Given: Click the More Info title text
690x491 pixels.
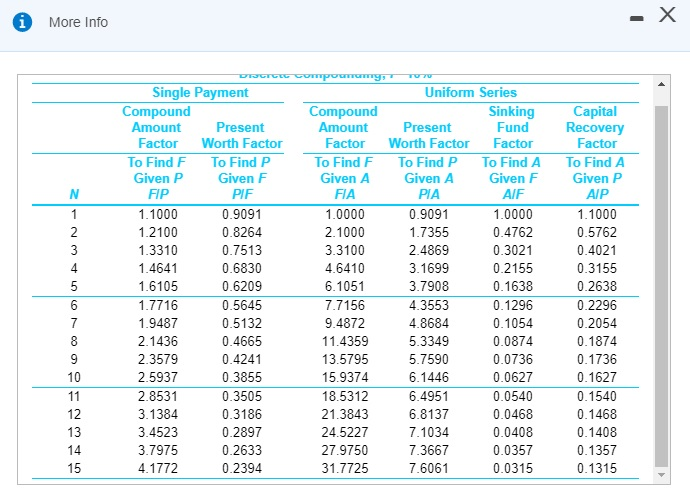Looking at the screenshot, I should [x=78, y=22].
